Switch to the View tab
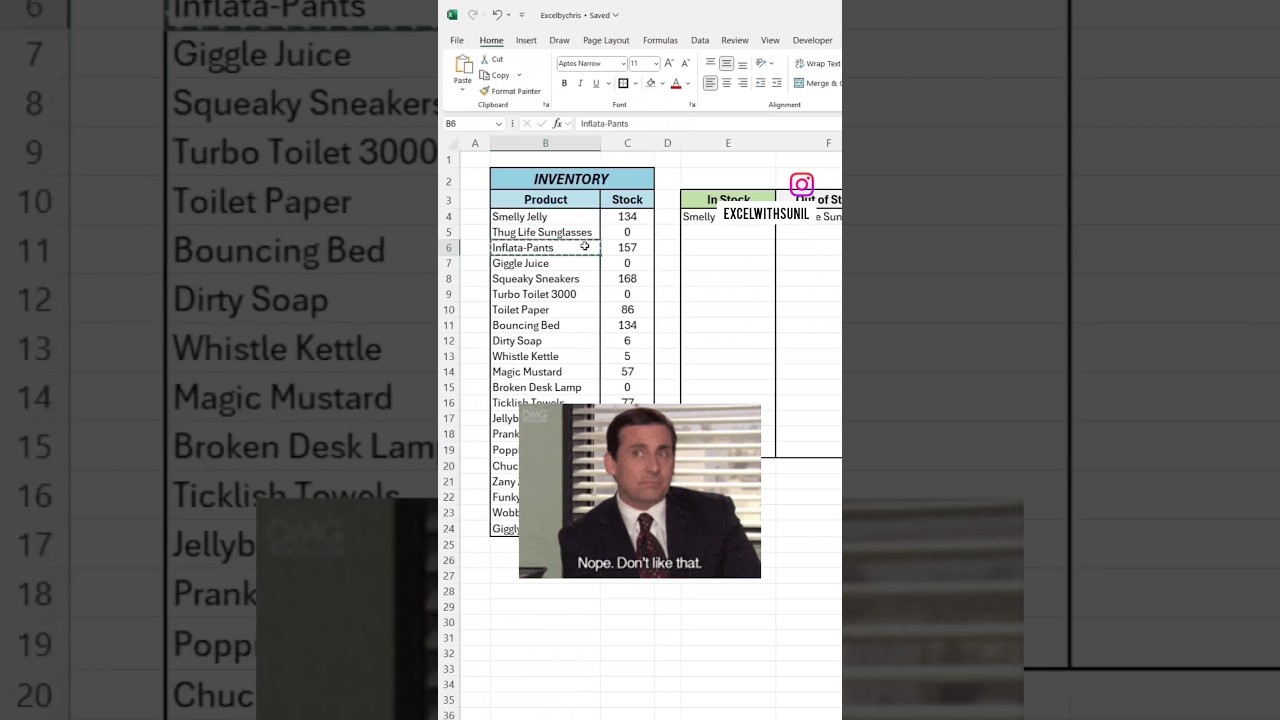 coord(770,40)
